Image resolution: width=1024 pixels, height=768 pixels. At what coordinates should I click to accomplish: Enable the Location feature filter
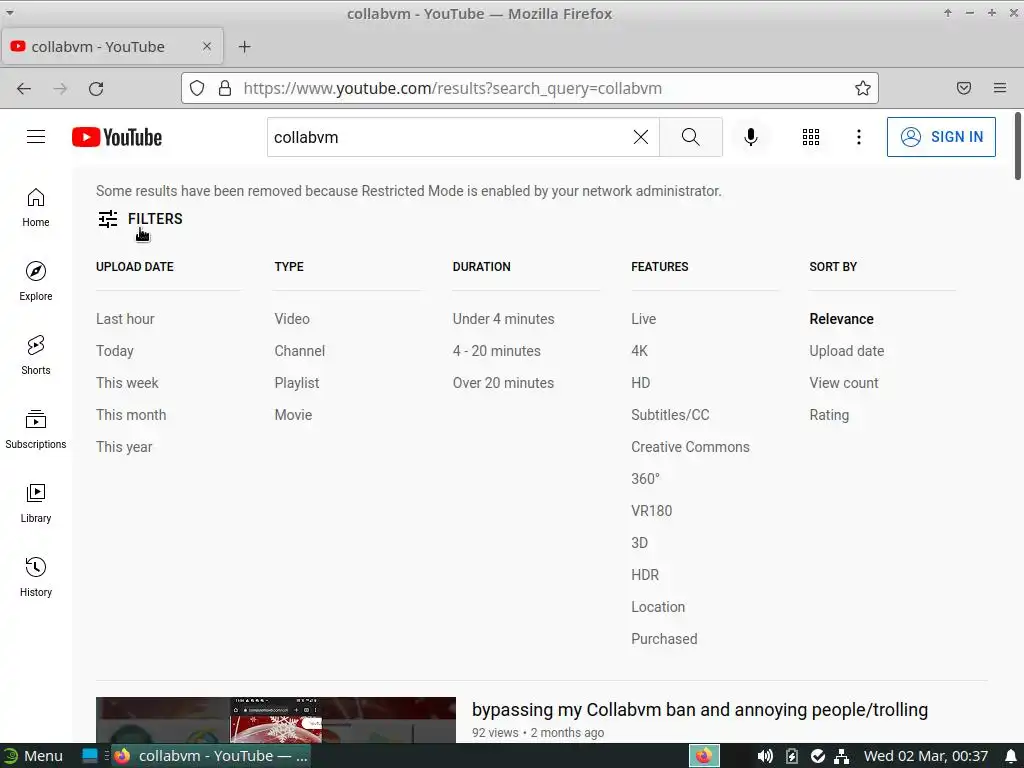[658, 607]
